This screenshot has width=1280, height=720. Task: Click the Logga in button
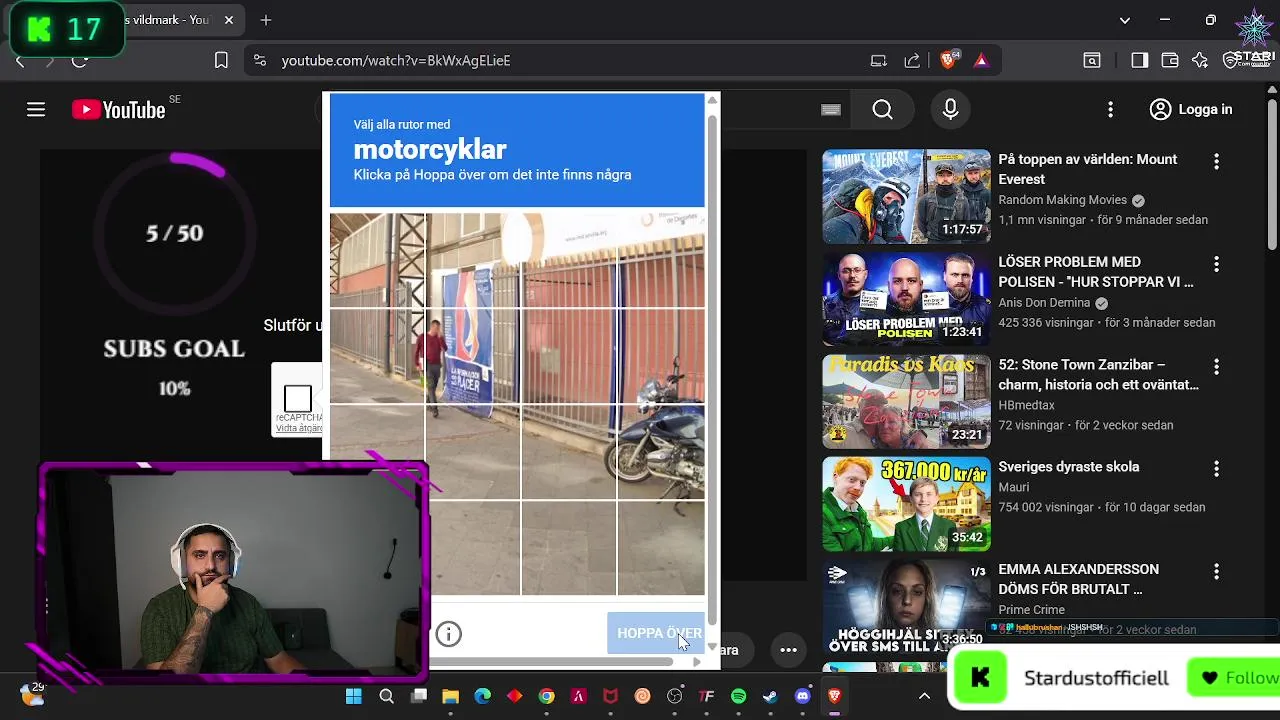pyautogui.click(x=1191, y=110)
